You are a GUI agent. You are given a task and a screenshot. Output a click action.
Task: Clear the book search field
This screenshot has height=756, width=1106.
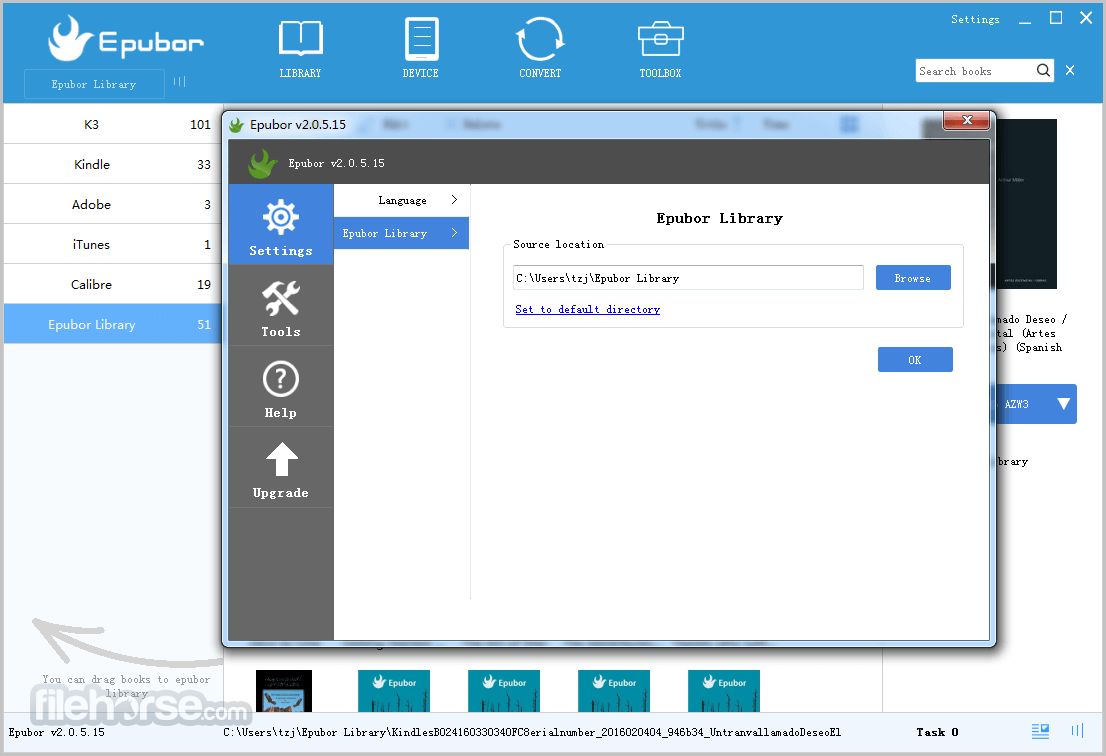point(1070,71)
